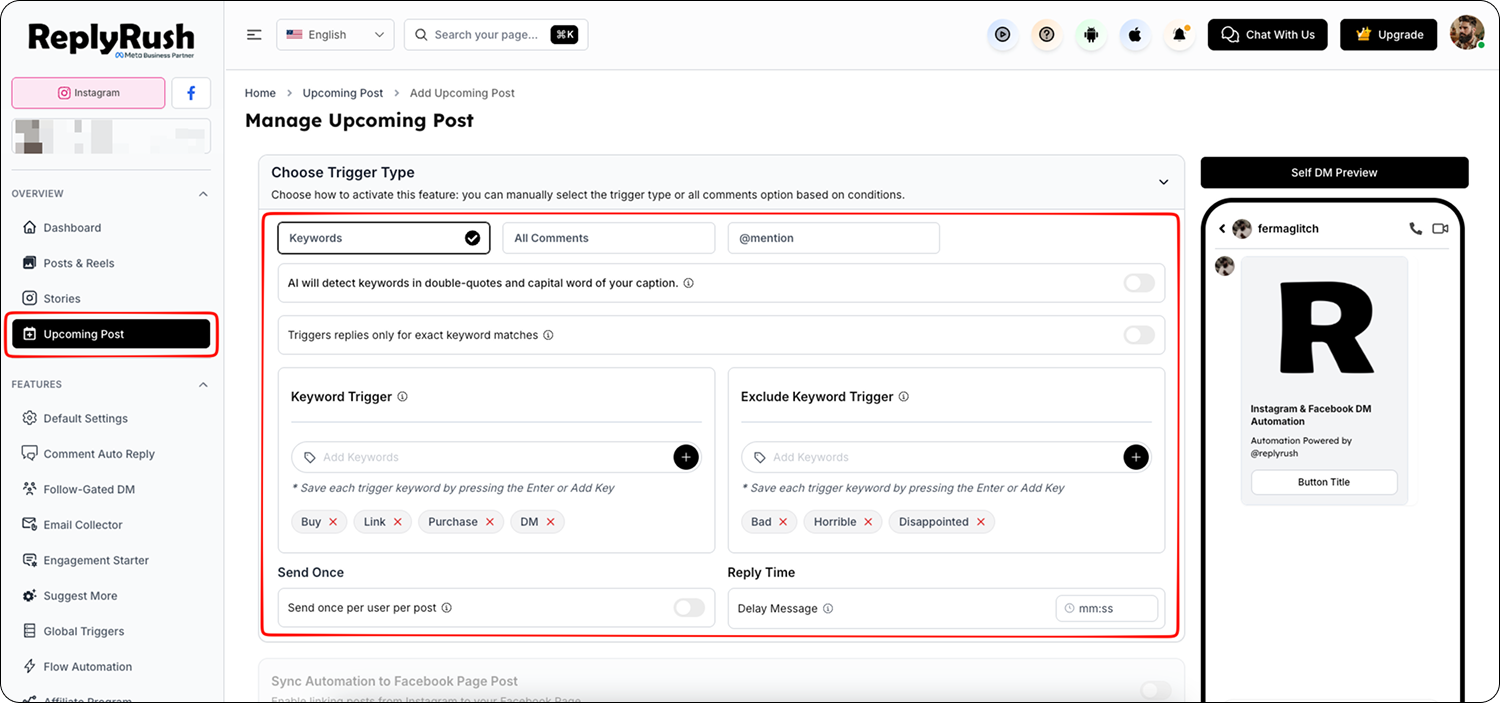Open the video tutorial play icon
Screen dimensions: 1500x703
tap(1002, 34)
